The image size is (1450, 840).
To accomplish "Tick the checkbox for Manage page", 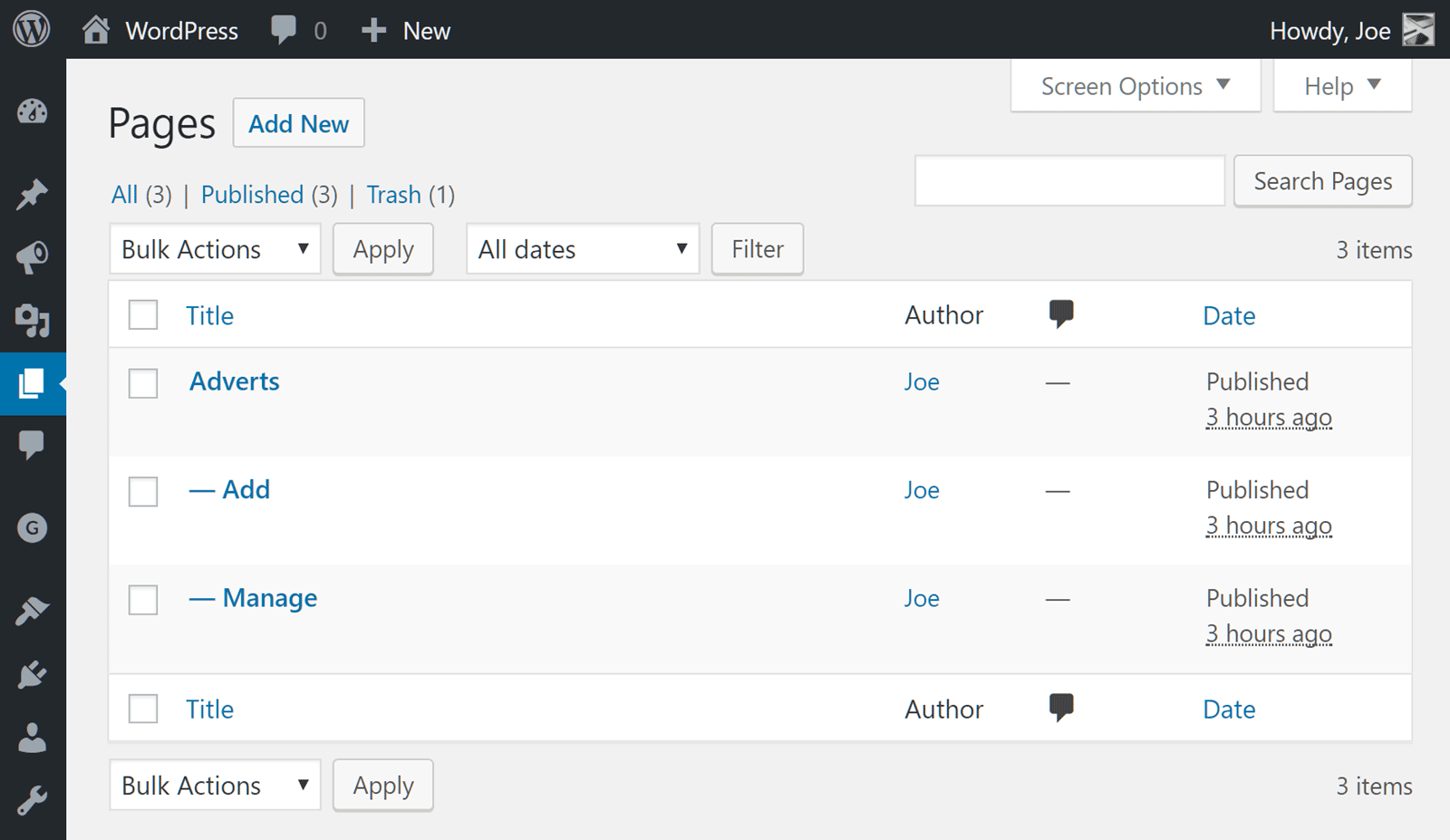I will [143, 600].
